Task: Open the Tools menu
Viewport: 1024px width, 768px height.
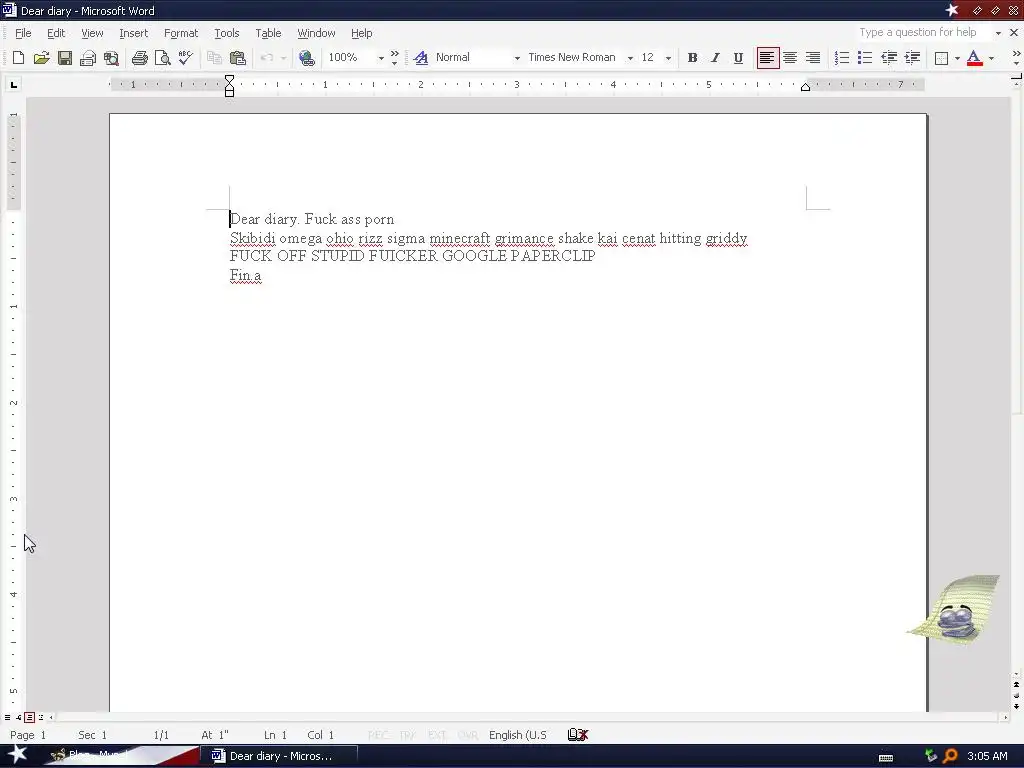Action: coord(227,33)
